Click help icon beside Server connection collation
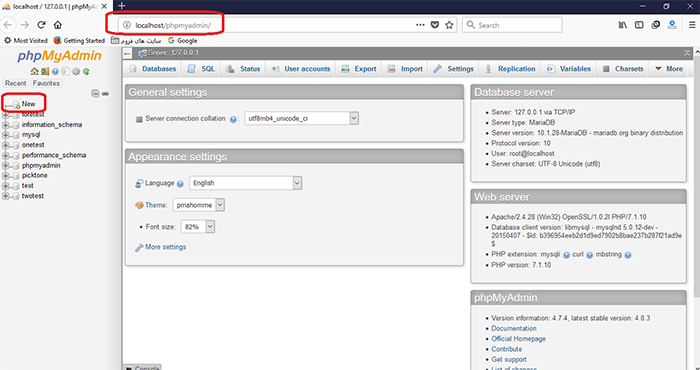The width and height of the screenshot is (700, 370). pyautogui.click(x=233, y=120)
